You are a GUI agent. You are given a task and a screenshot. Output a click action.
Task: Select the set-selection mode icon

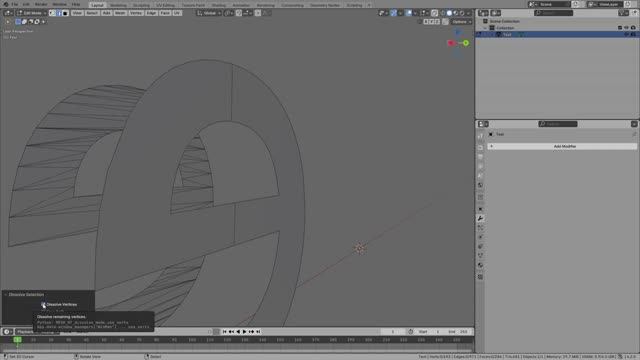[18, 22]
